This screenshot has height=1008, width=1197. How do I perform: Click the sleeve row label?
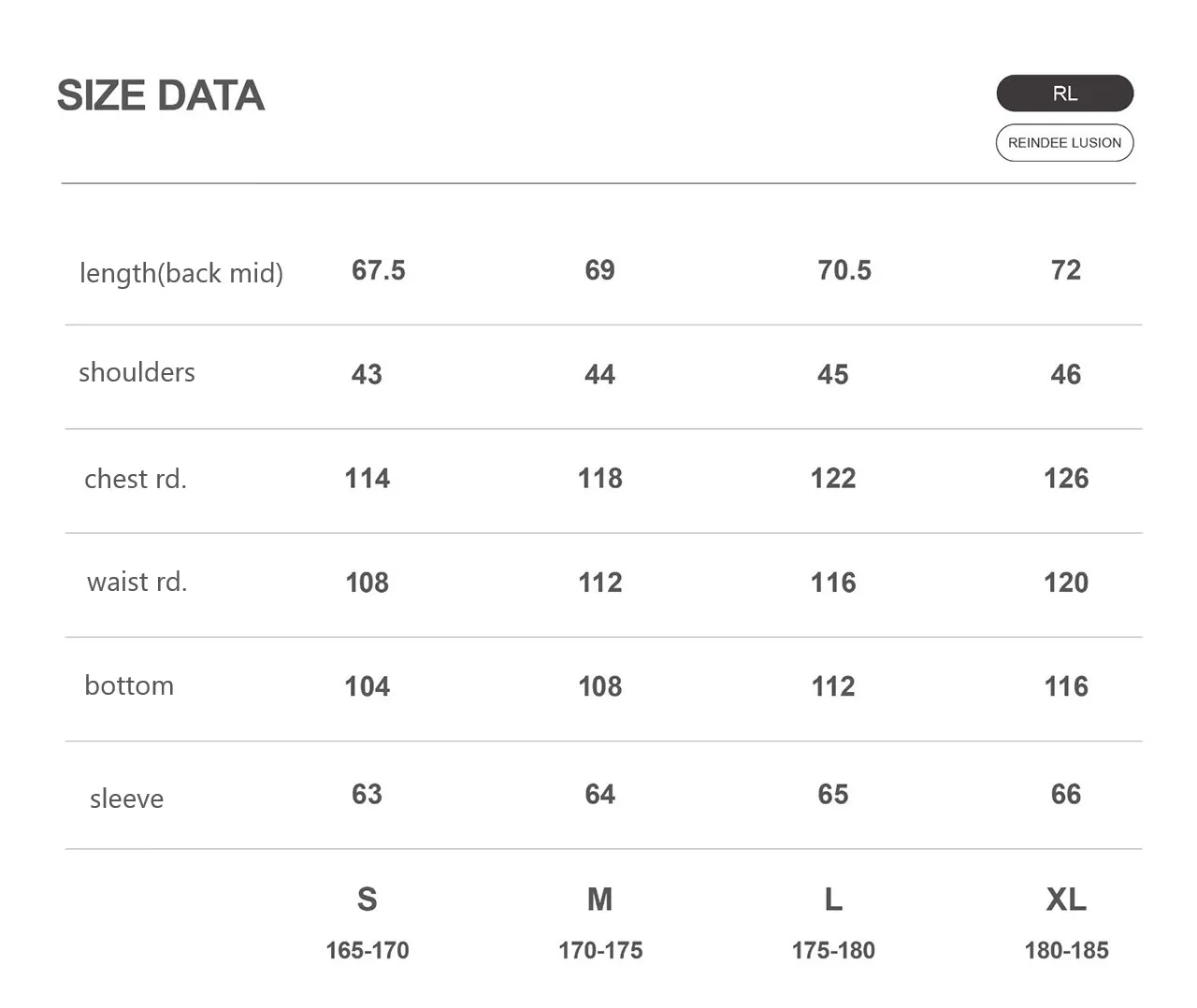126,799
